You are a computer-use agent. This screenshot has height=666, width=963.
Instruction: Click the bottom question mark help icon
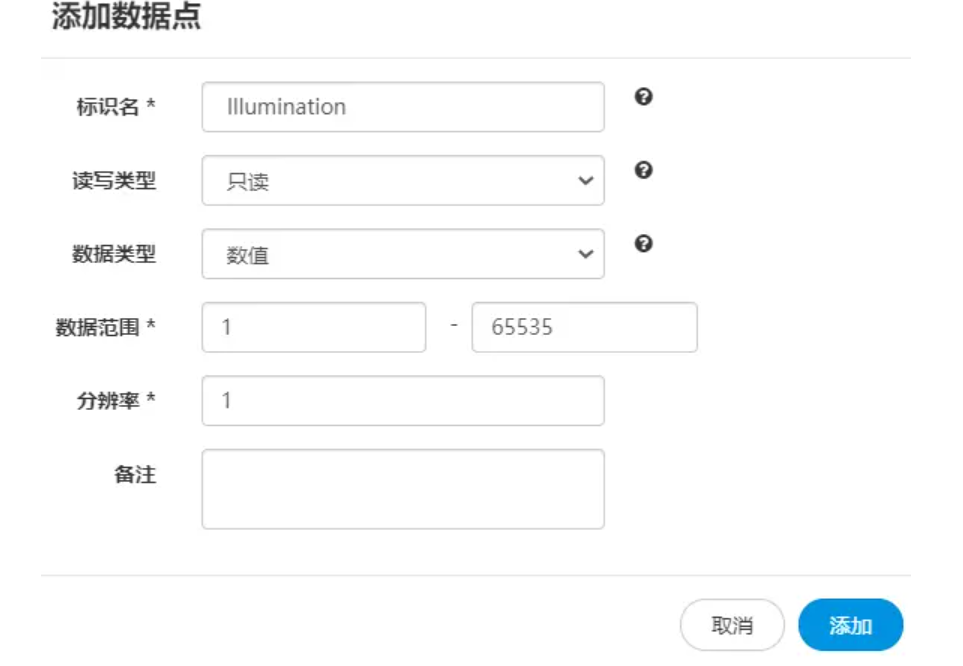(645, 244)
